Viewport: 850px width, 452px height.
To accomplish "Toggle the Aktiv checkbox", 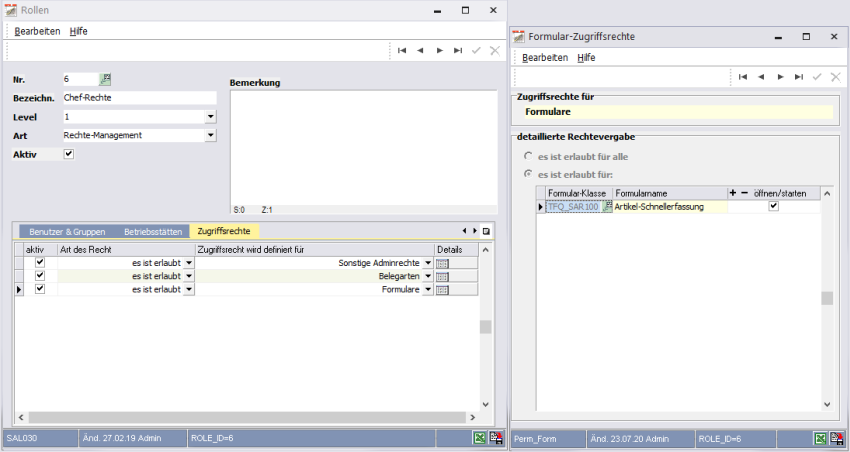I will [69, 154].
